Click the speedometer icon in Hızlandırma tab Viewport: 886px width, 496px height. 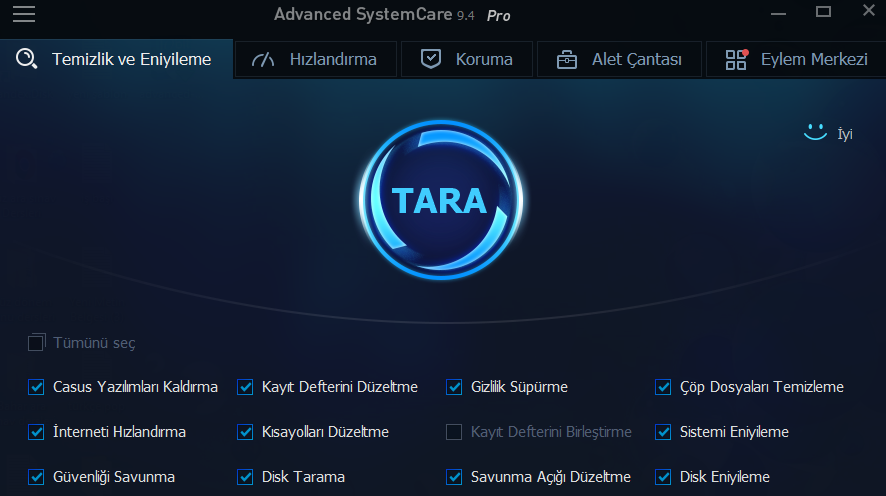pos(263,59)
